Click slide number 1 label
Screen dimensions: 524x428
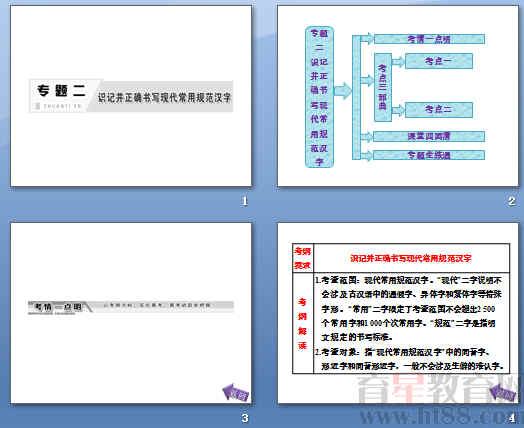pos(245,201)
